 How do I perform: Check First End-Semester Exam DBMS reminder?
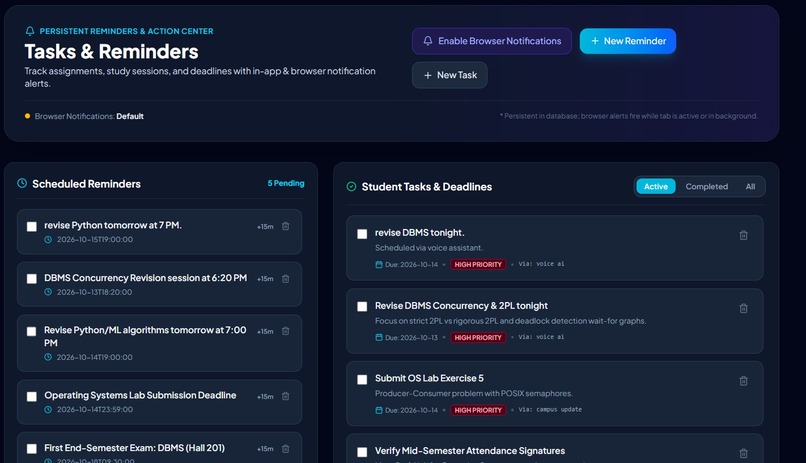click(x=32, y=449)
